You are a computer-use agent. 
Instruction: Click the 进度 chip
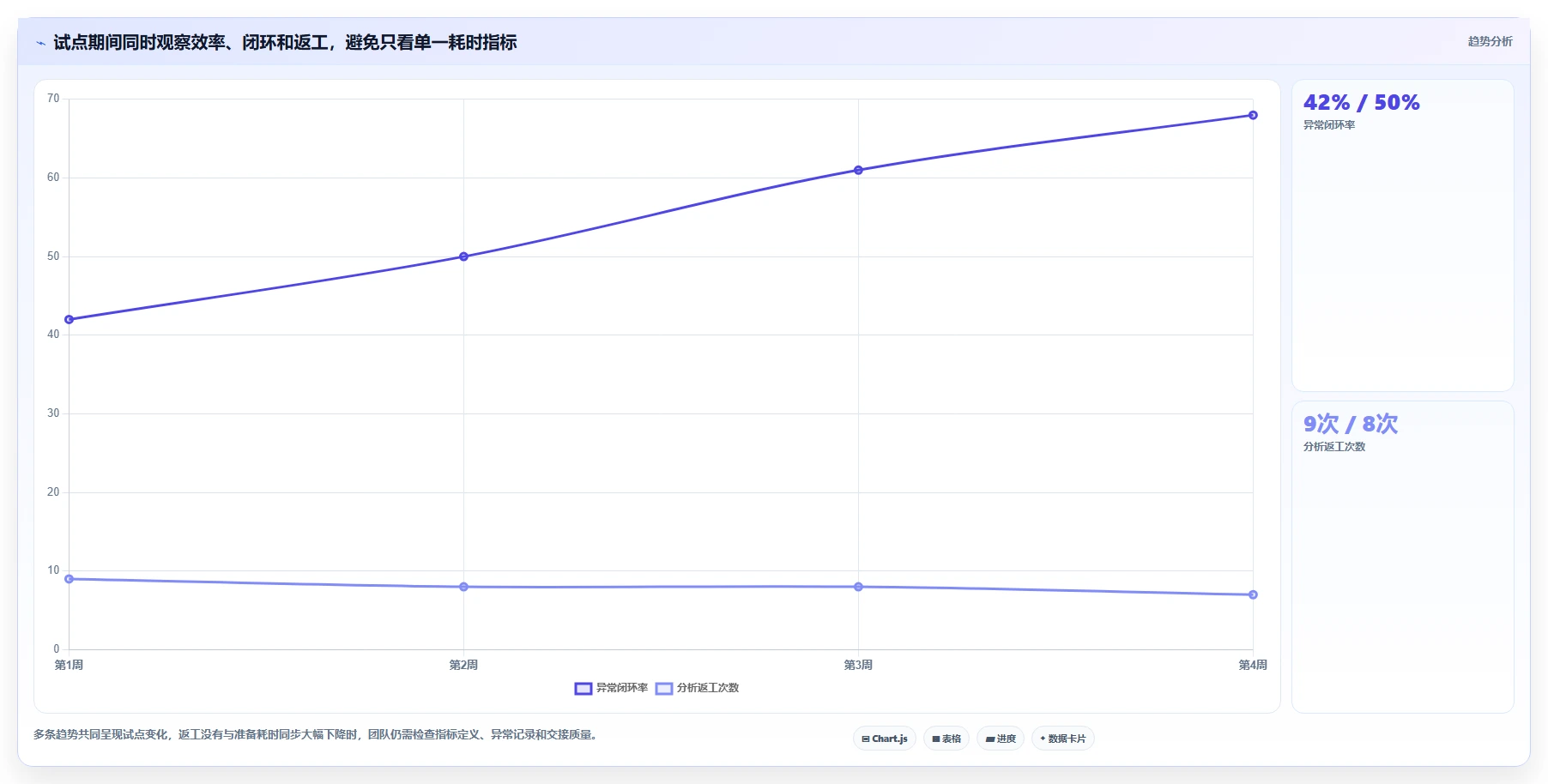(x=1001, y=739)
